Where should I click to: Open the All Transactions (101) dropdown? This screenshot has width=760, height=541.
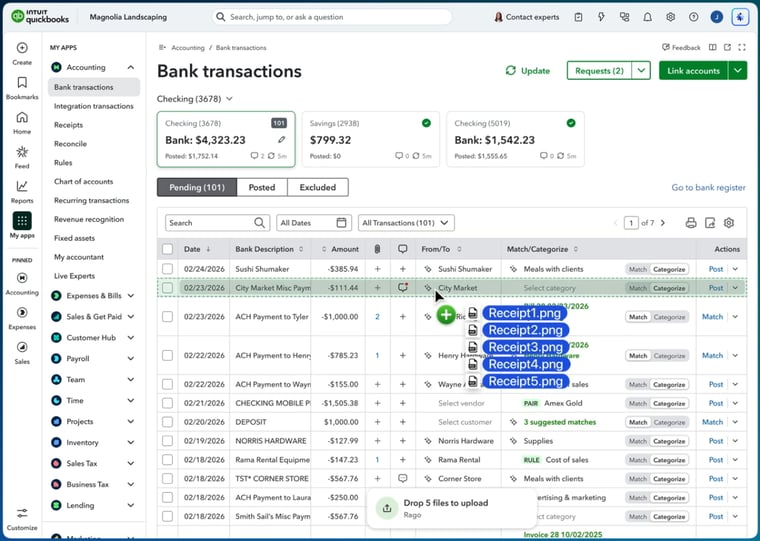point(406,223)
